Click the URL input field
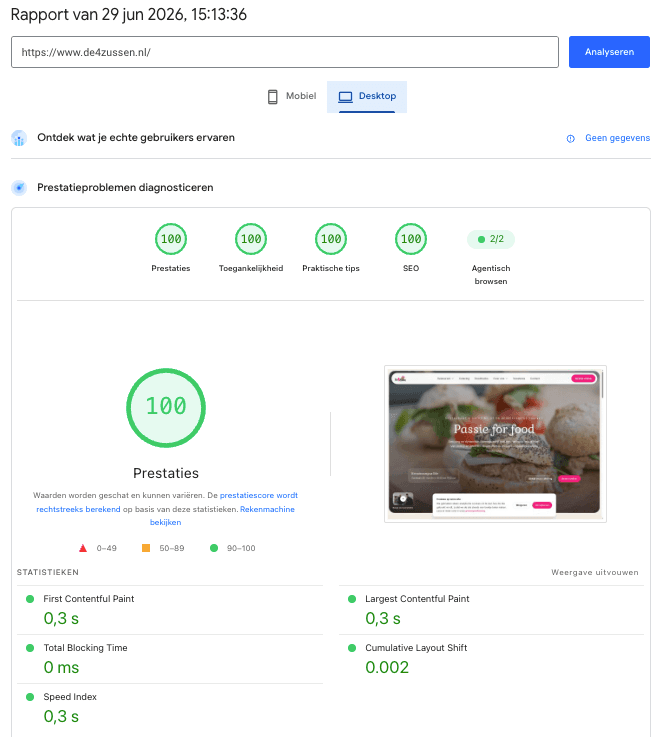Viewport: 661px width, 737px height. click(285, 52)
